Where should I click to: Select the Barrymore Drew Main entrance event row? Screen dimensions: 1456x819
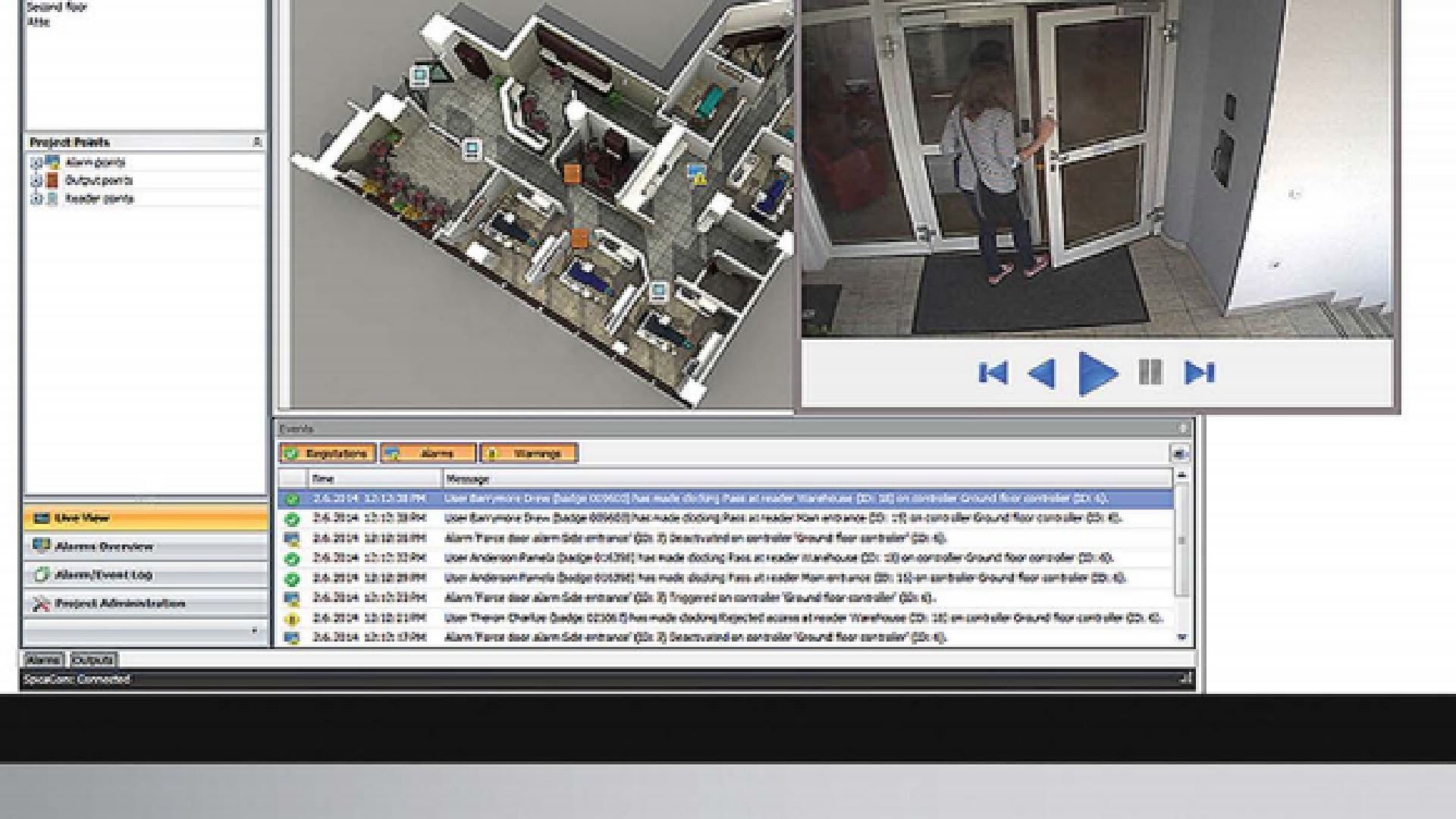[726, 518]
